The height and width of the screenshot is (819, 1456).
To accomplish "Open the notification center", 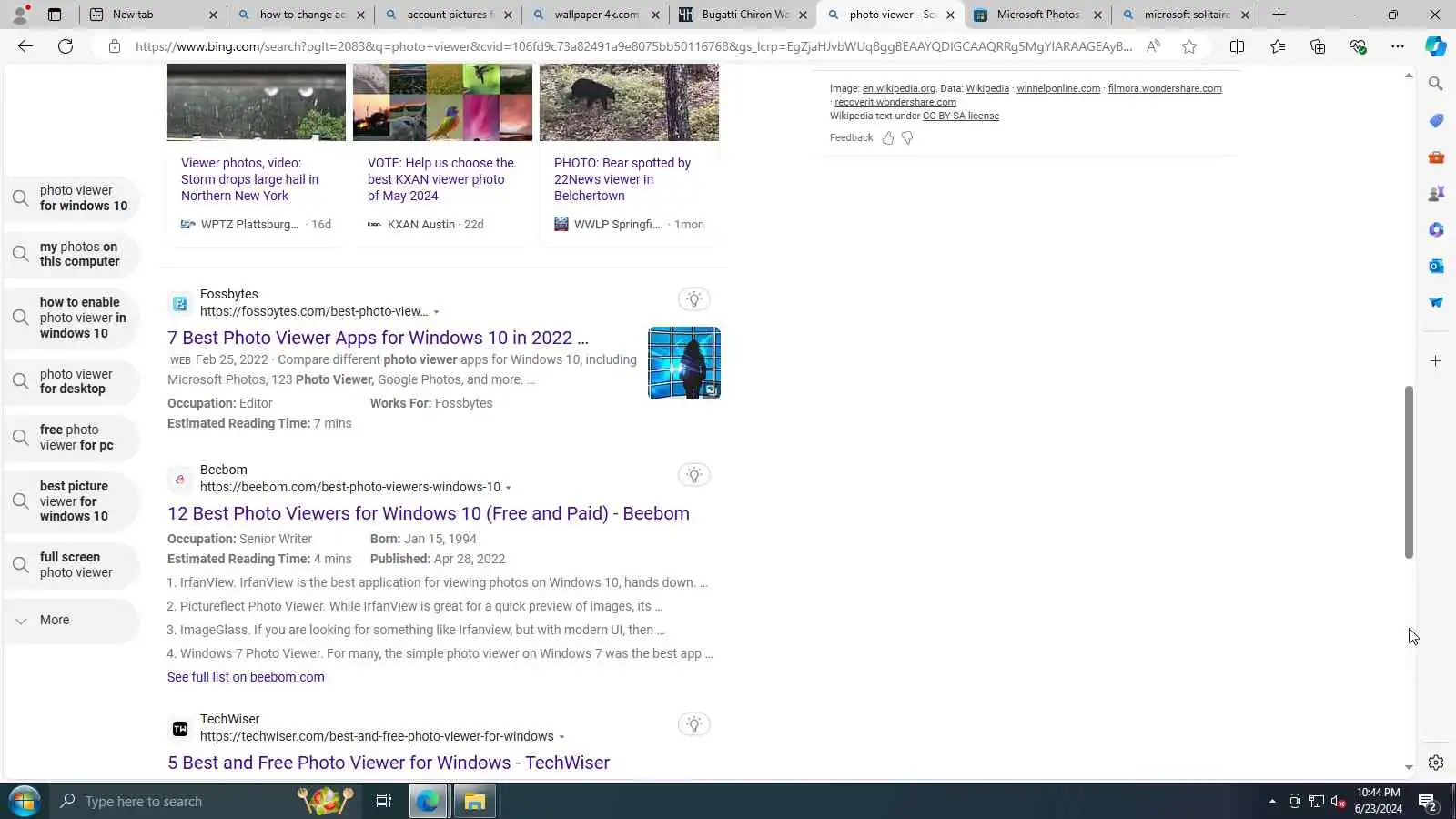I will click(x=1428, y=802).
